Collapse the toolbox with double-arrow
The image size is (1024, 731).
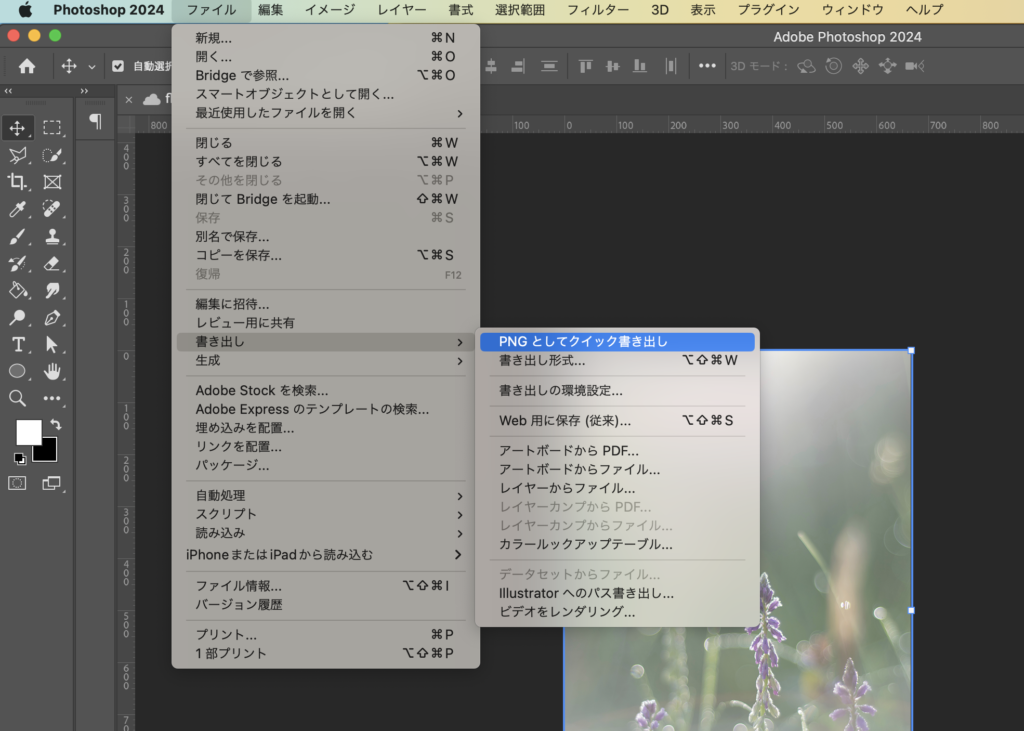[8, 91]
